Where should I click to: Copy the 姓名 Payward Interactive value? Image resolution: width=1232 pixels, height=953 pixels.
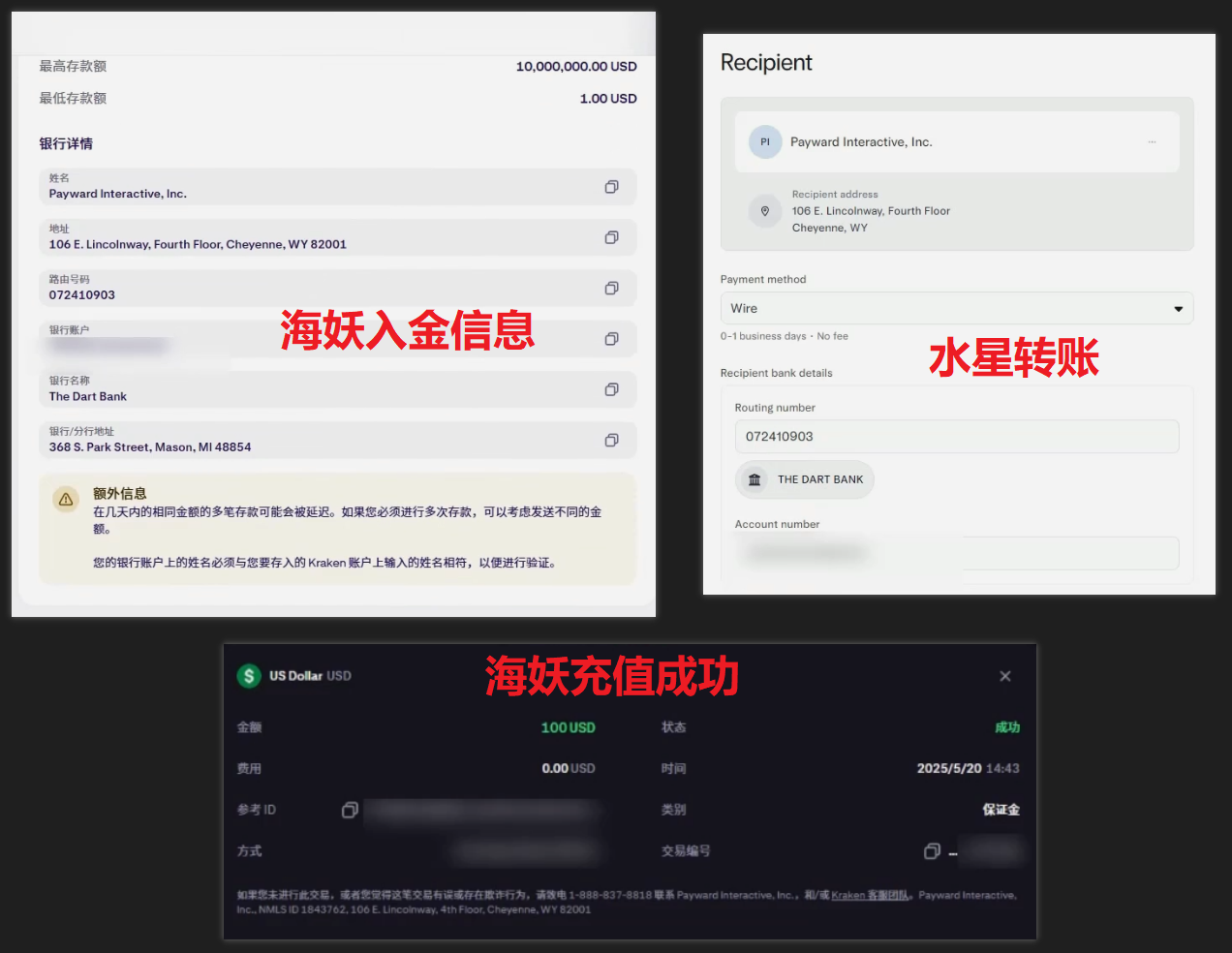tap(611, 187)
